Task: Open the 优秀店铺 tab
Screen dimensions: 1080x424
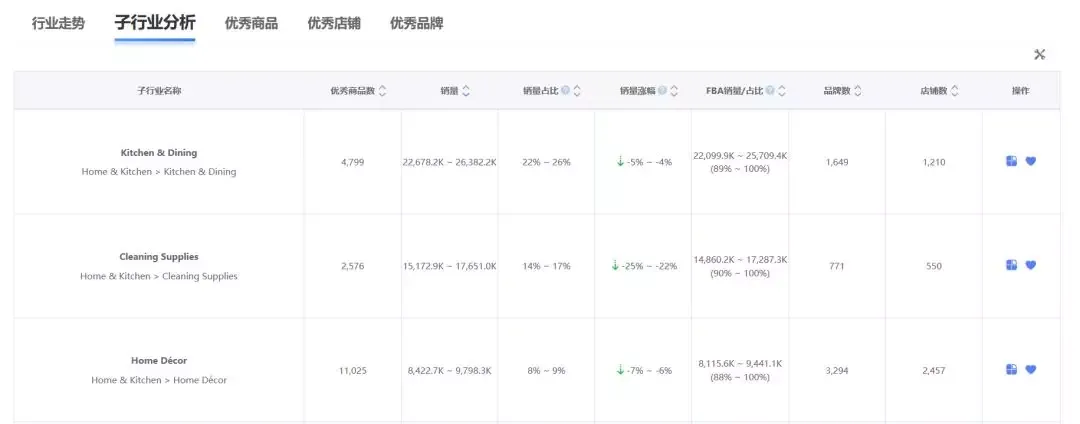Action: click(x=334, y=23)
